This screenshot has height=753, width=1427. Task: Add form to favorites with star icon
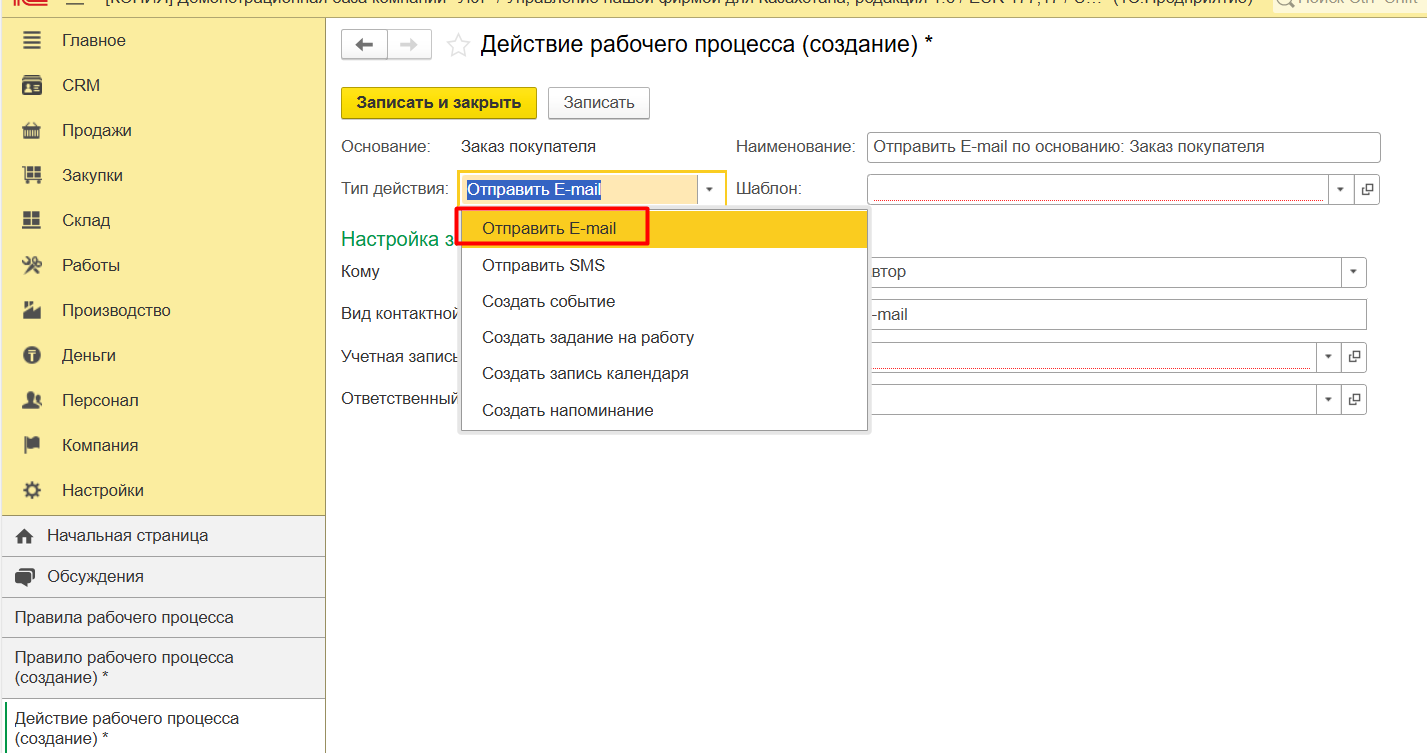click(x=457, y=45)
